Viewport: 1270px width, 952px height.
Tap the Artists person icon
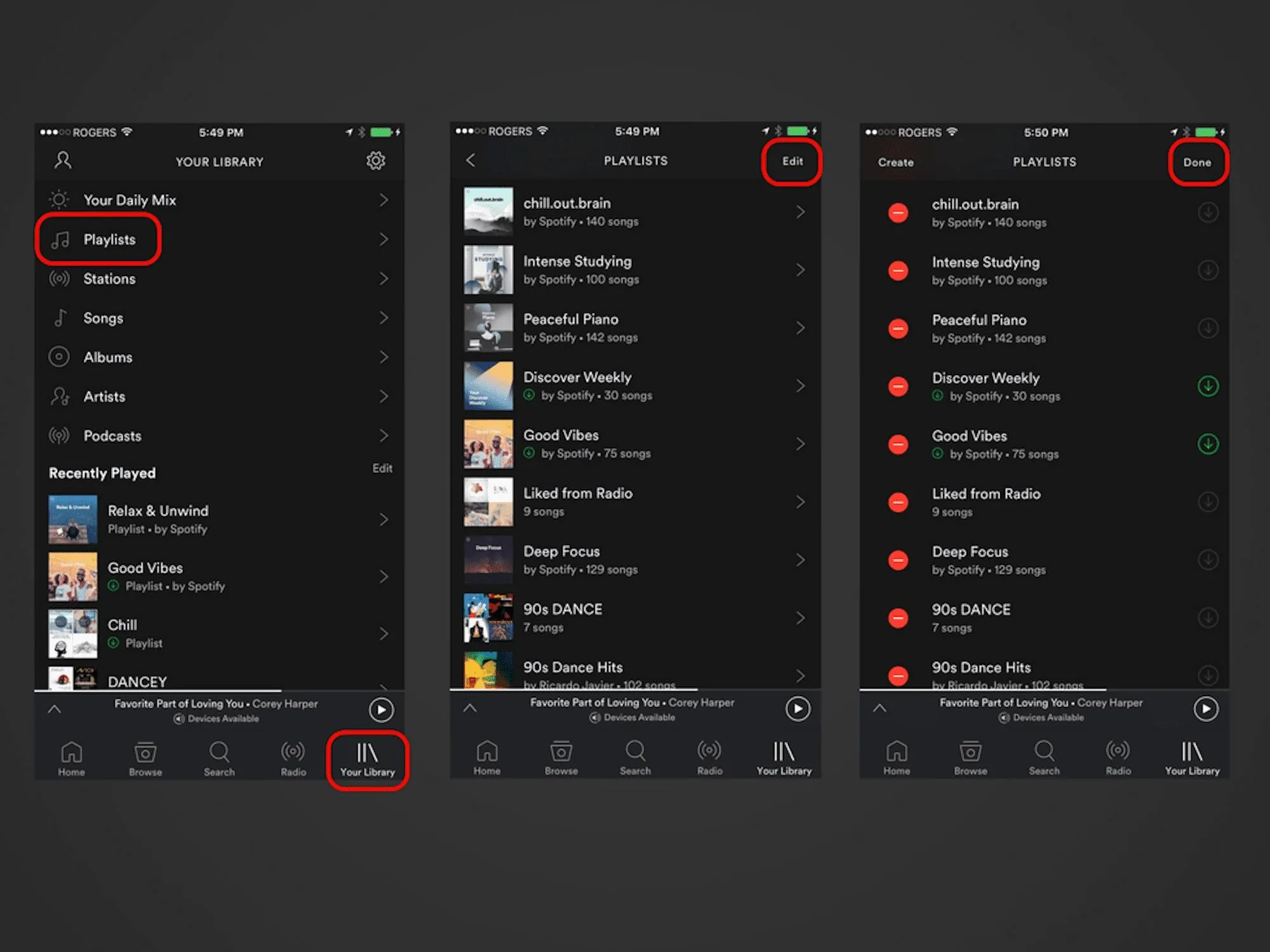60,396
